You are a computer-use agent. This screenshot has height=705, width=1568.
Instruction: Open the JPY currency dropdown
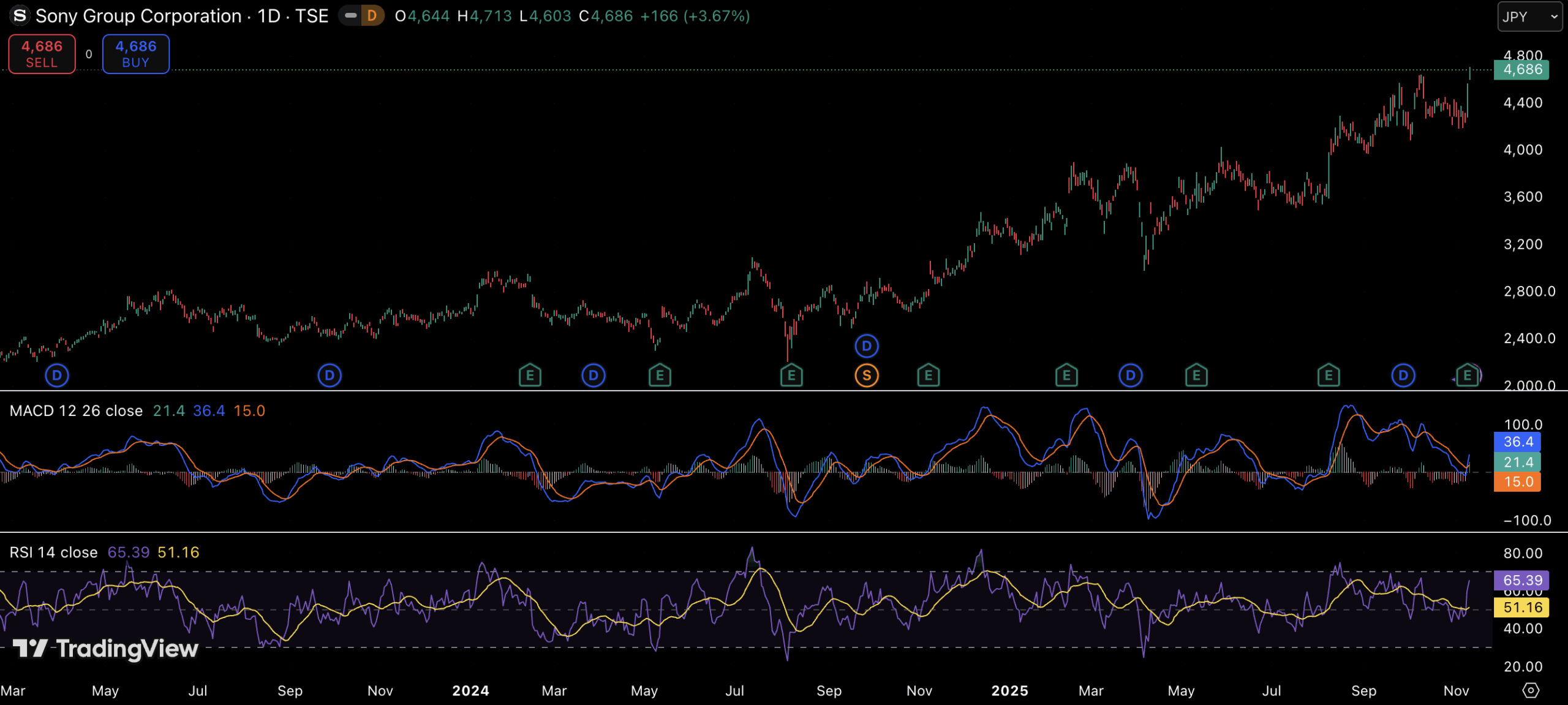[x=1529, y=17]
